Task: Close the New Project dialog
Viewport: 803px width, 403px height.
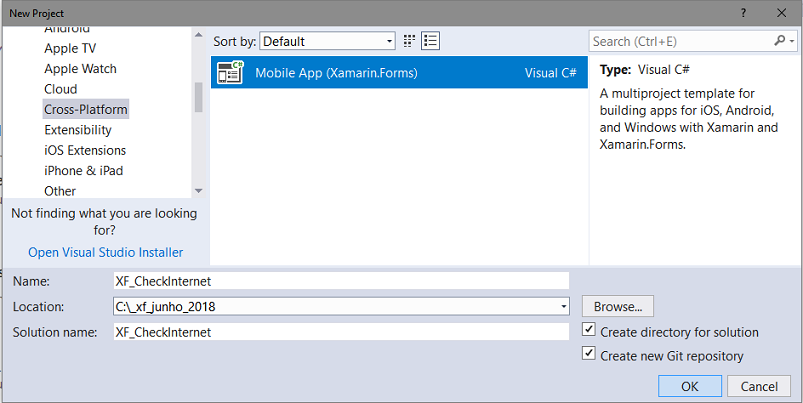Action: click(x=781, y=13)
